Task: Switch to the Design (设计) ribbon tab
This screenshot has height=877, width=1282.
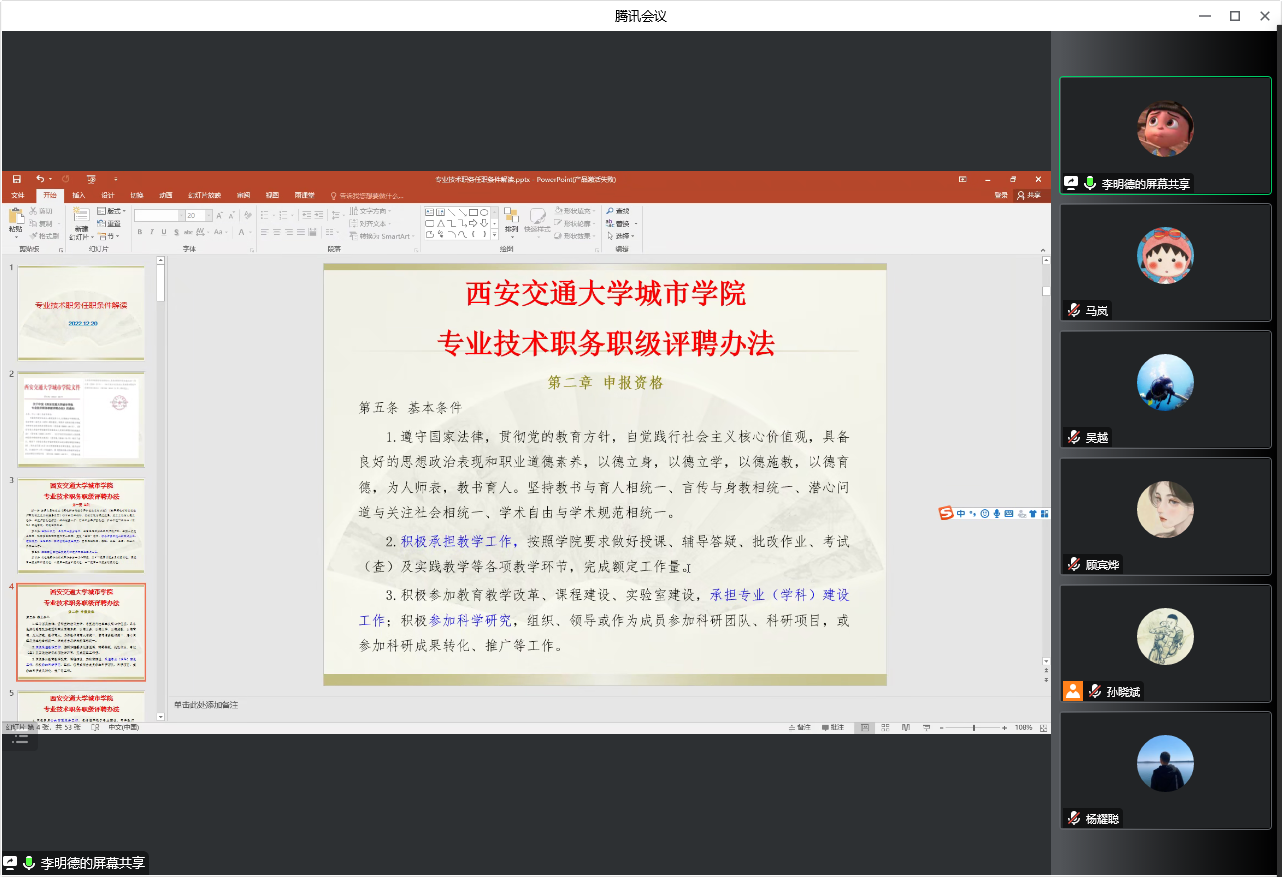Action: pos(108,195)
